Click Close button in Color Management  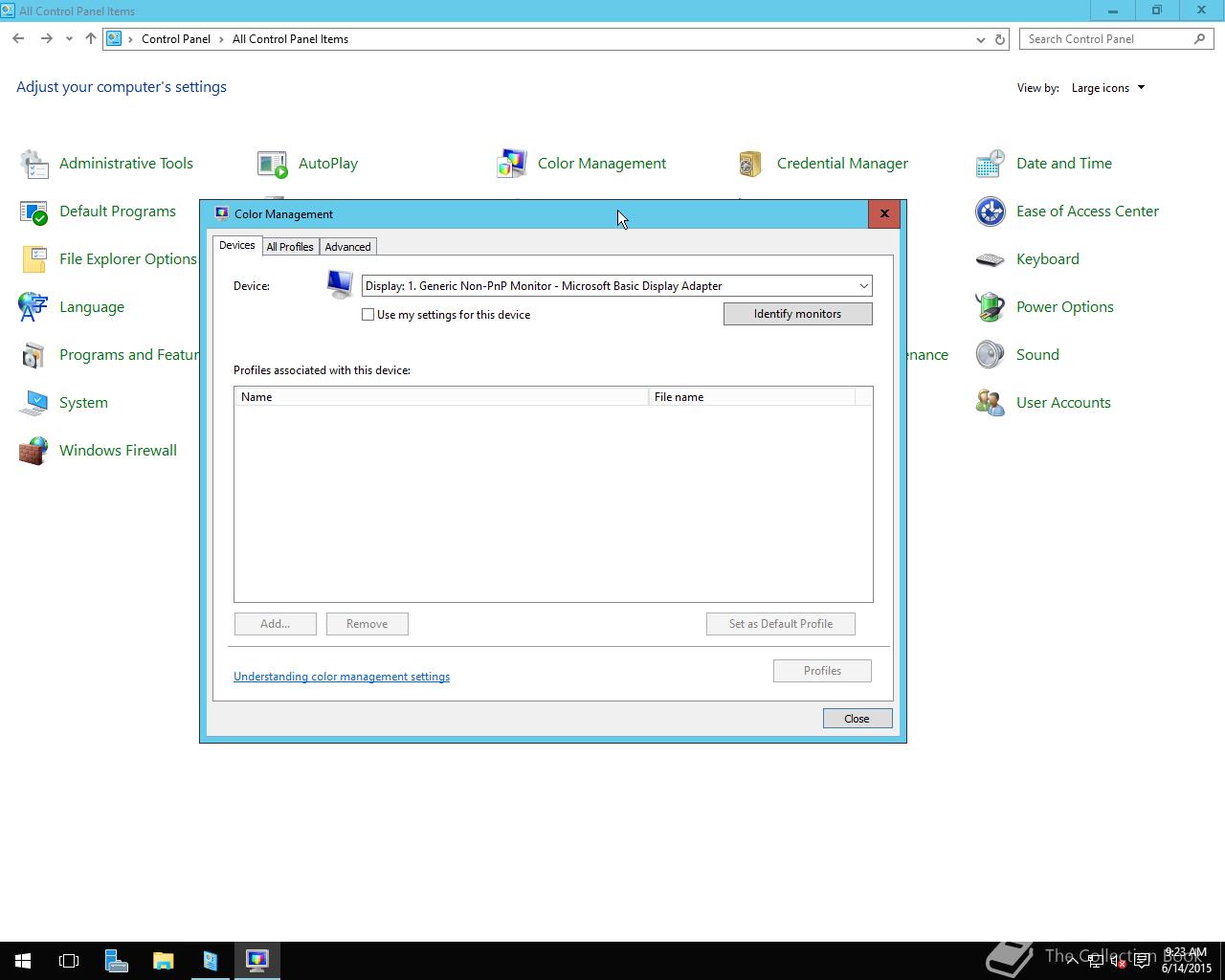pos(857,719)
